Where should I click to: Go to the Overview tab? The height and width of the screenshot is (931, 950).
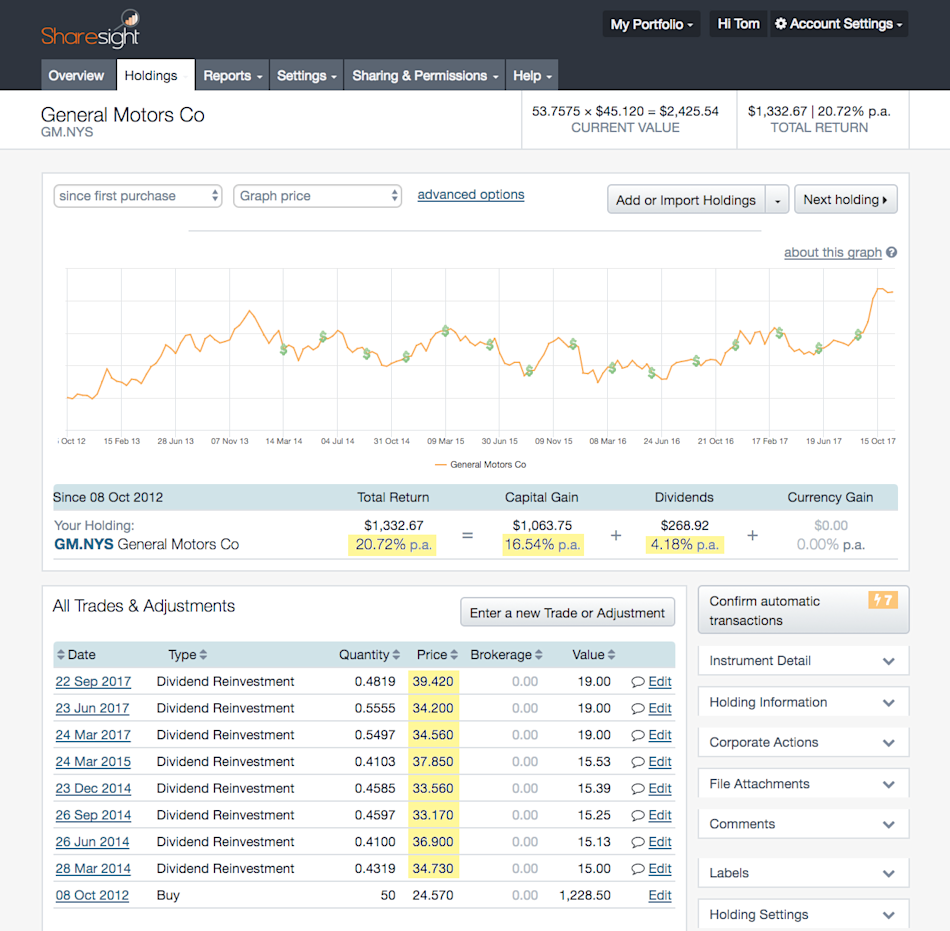[76, 75]
